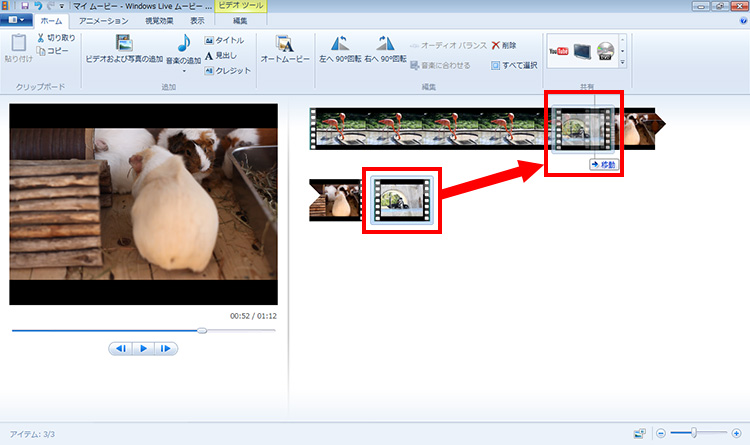This screenshot has width=750, height=445.
Task: Zoom in the timeline with plus button
Action: pos(736,434)
